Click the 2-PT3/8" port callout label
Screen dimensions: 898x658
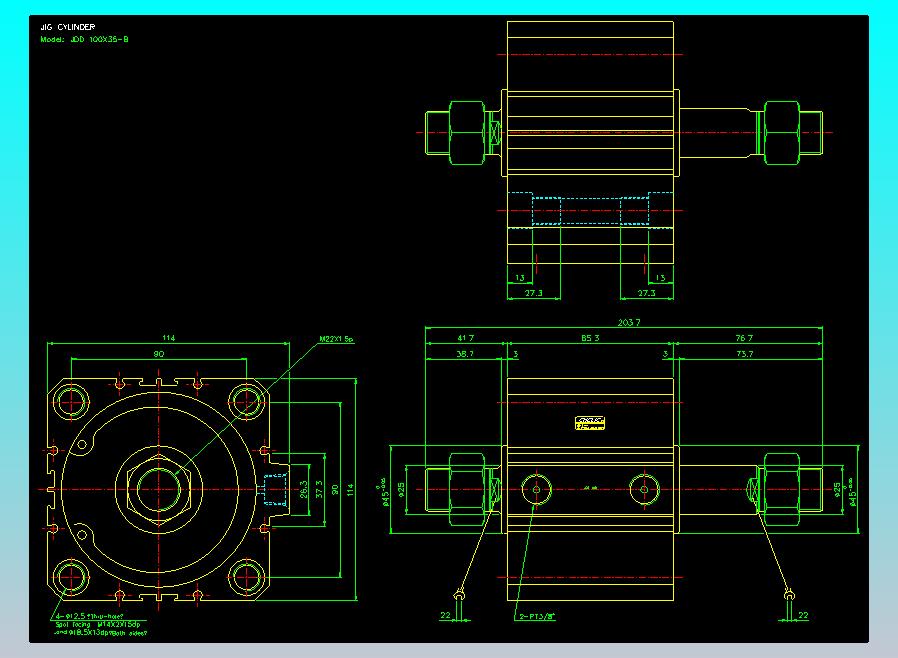click(x=537, y=615)
